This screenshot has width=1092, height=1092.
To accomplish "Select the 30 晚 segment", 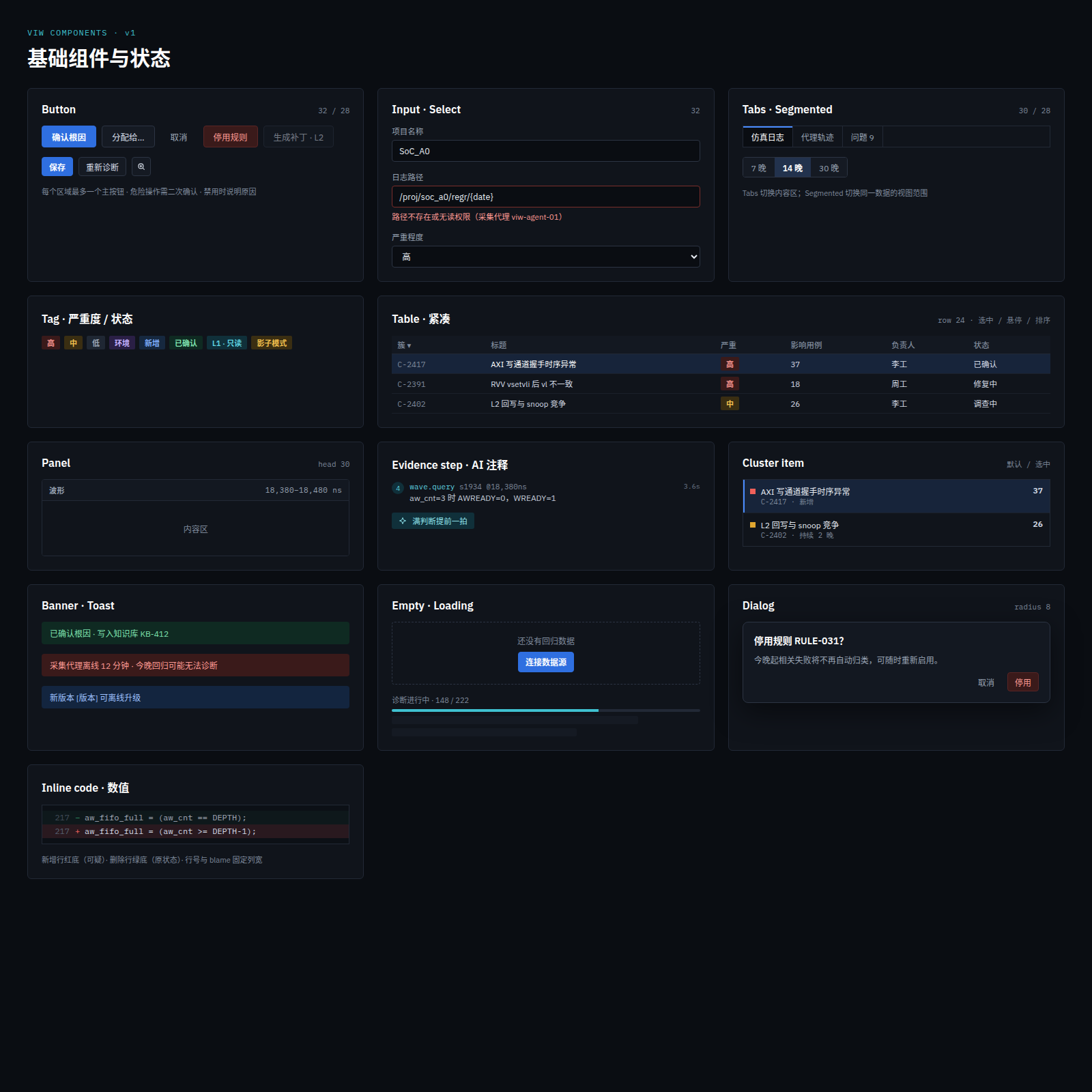I will tap(829, 168).
